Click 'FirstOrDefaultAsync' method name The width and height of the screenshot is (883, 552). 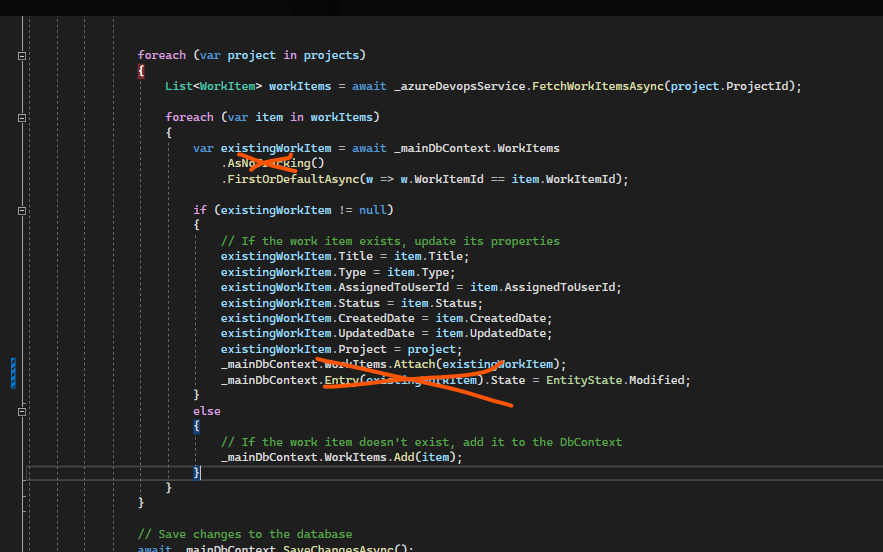(x=293, y=179)
